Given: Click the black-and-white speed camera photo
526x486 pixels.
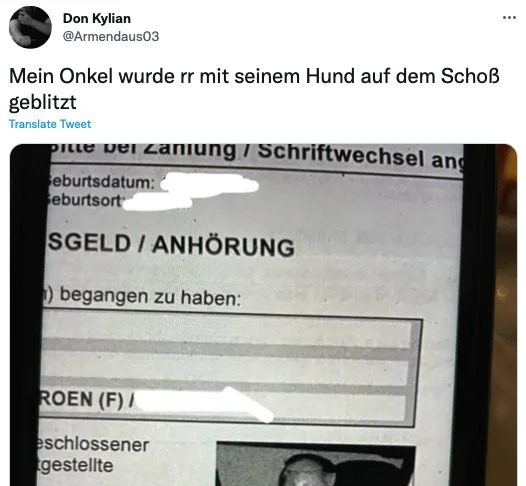Looking at the screenshot, I should point(316,465).
